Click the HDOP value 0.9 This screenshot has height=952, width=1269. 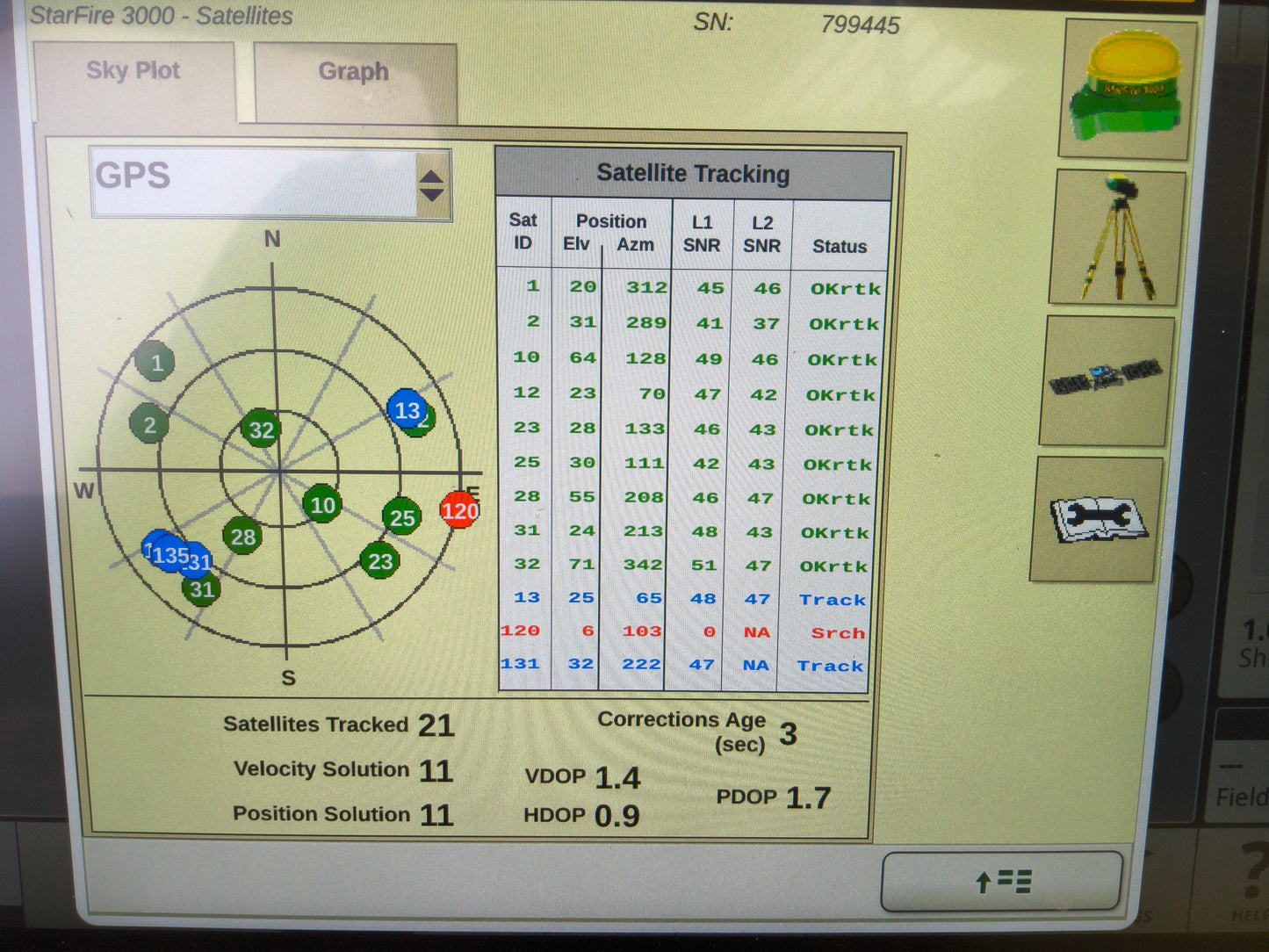click(616, 816)
